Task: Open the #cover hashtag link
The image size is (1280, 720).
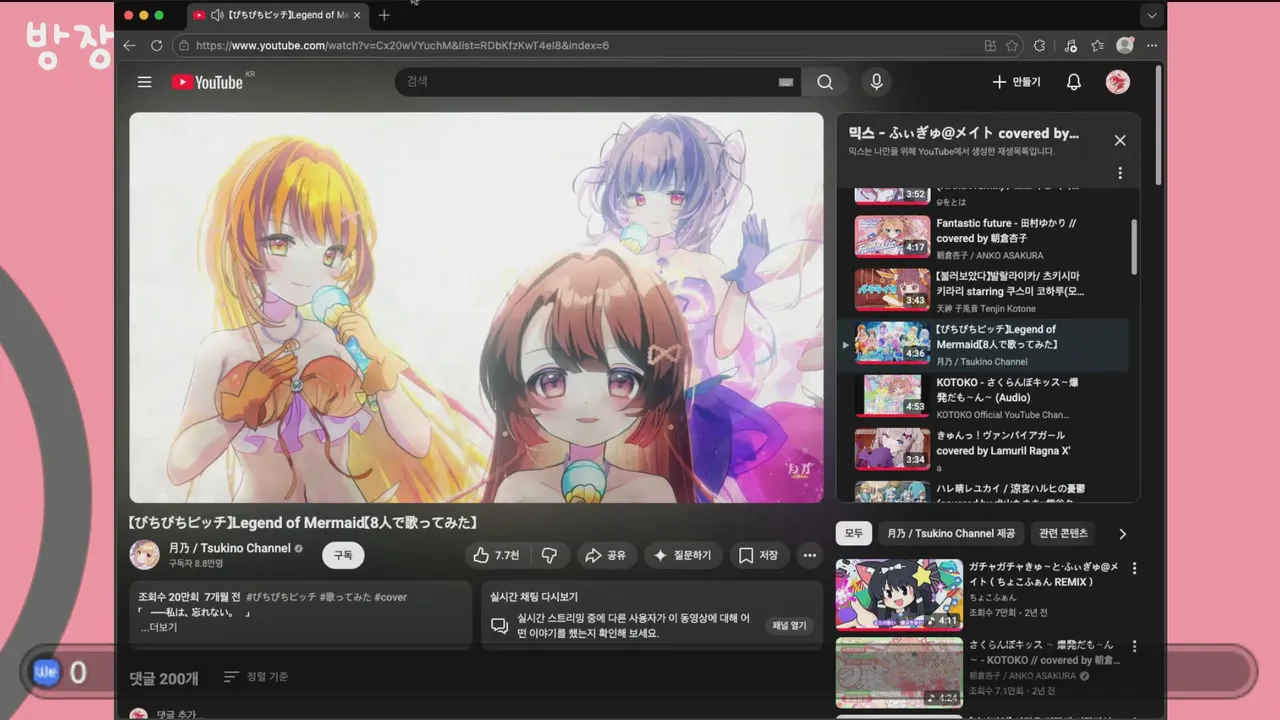Action: pyautogui.click(x=391, y=597)
